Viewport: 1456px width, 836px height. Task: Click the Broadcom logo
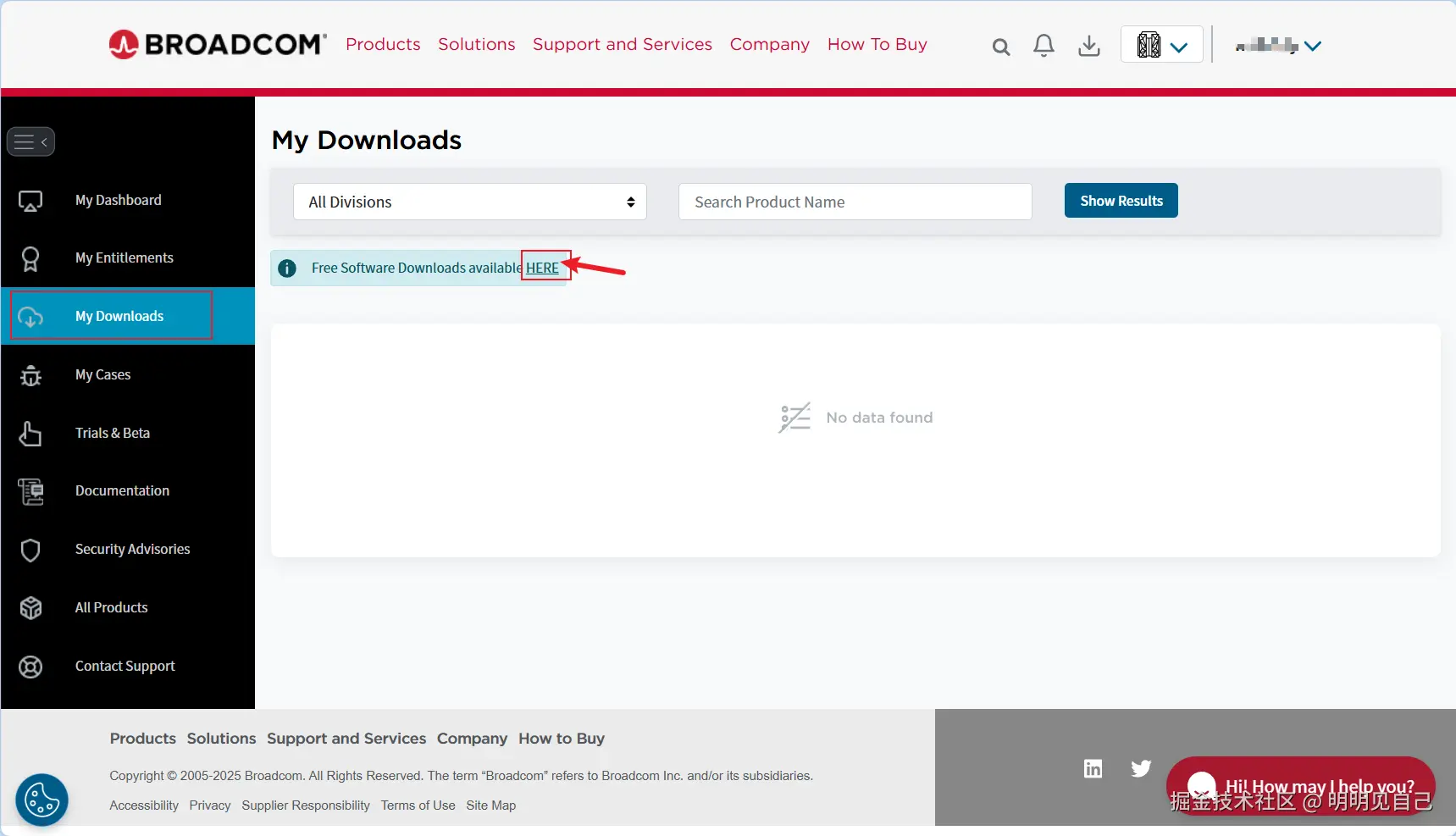click(218, 44)
